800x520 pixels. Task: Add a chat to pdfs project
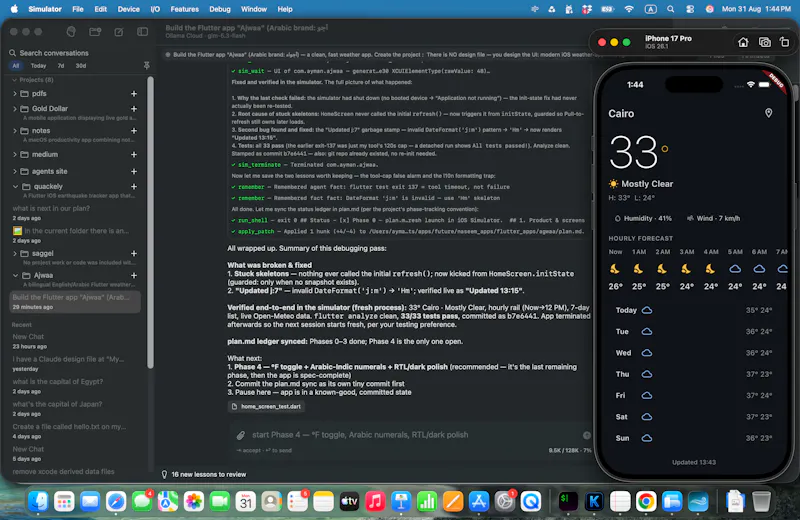pyautogui.click(x=134, y=94)
